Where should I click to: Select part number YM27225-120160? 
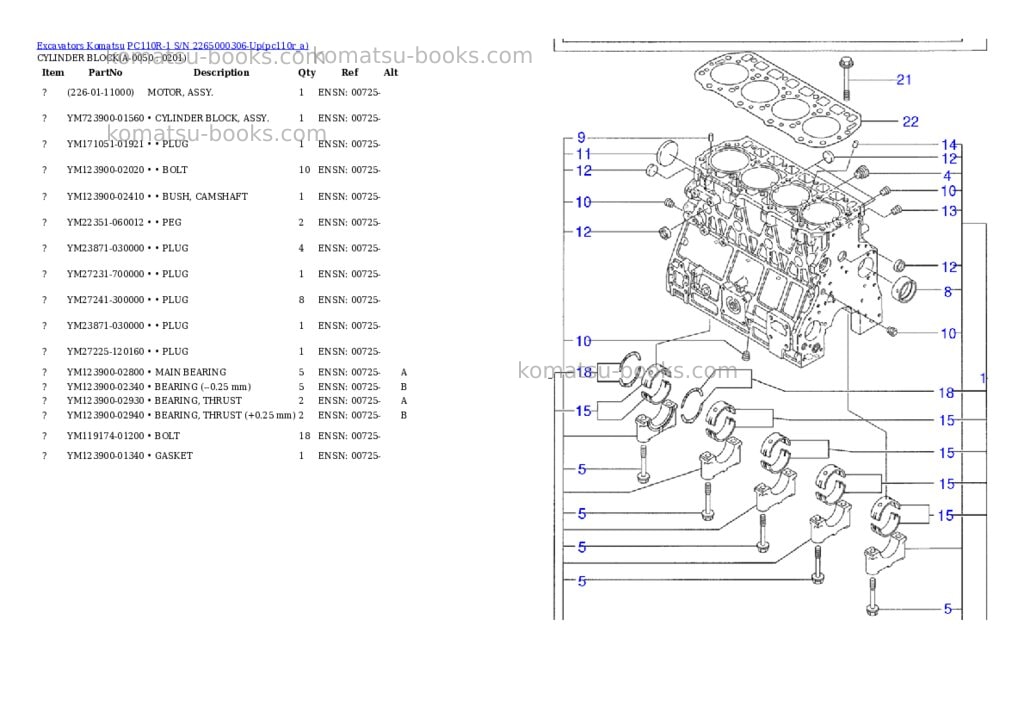pyautogui.click(x=105, y=351)
